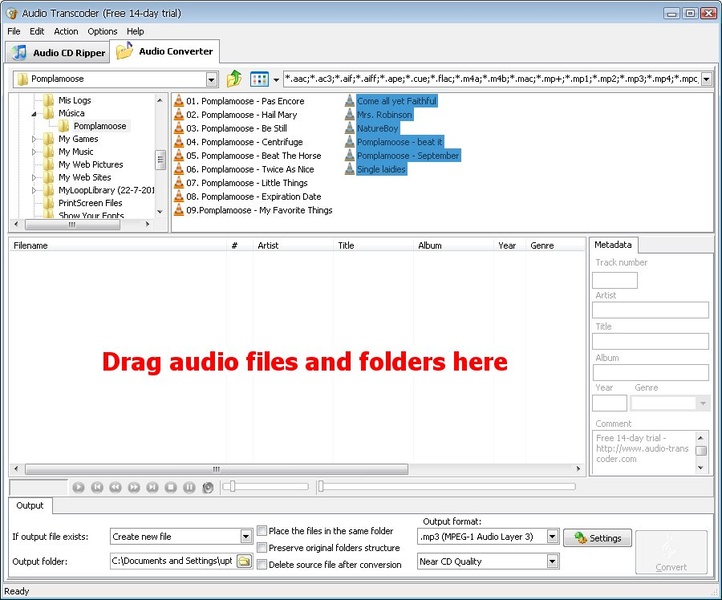Enable Delete source file after conversion
The image size is (722, 600).
[262, 564]
